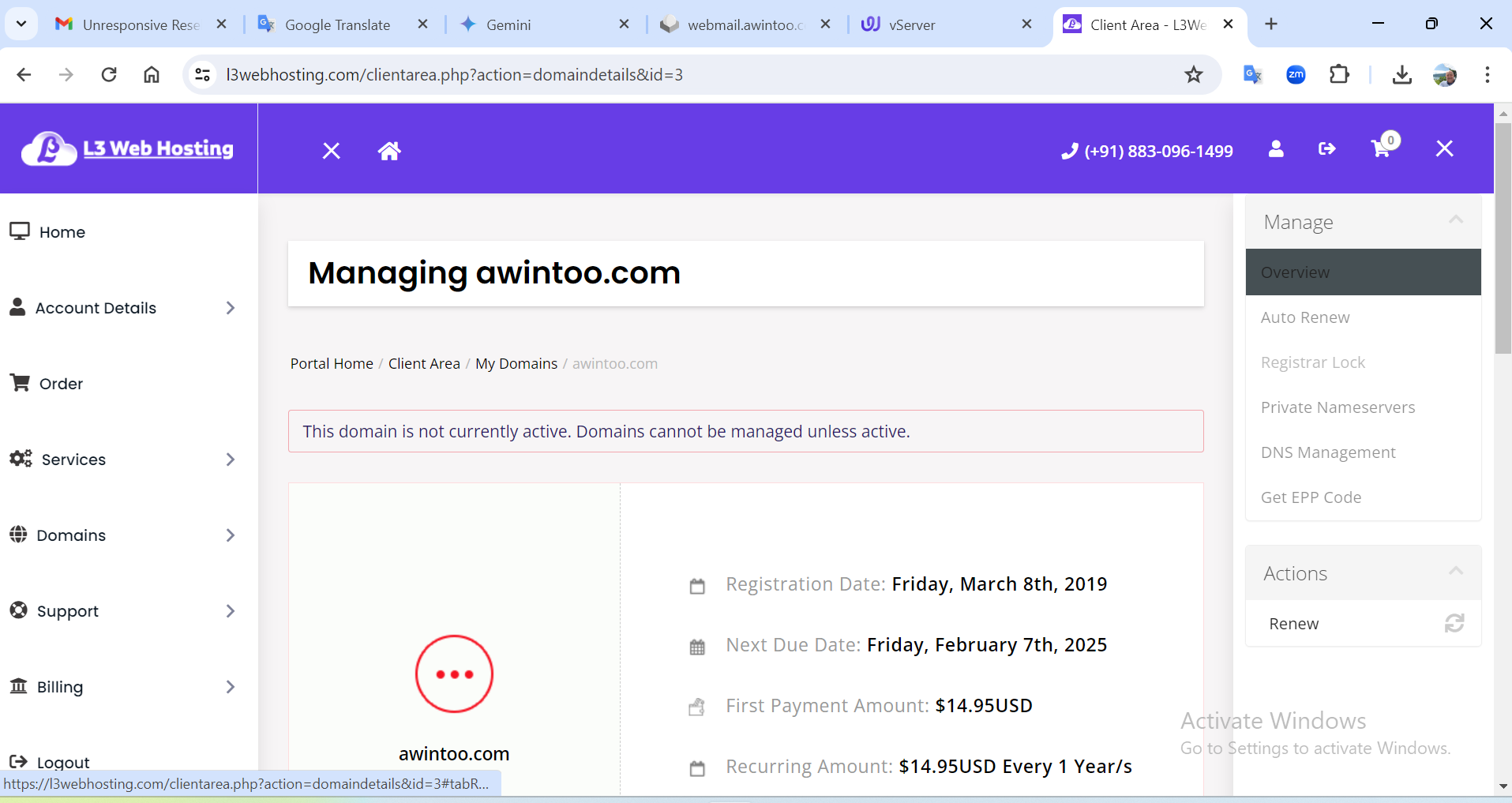The height and width of the screenshot is (803, 1512).
Task: Open a new browser tab
Action: click(x=1271, y=24)
